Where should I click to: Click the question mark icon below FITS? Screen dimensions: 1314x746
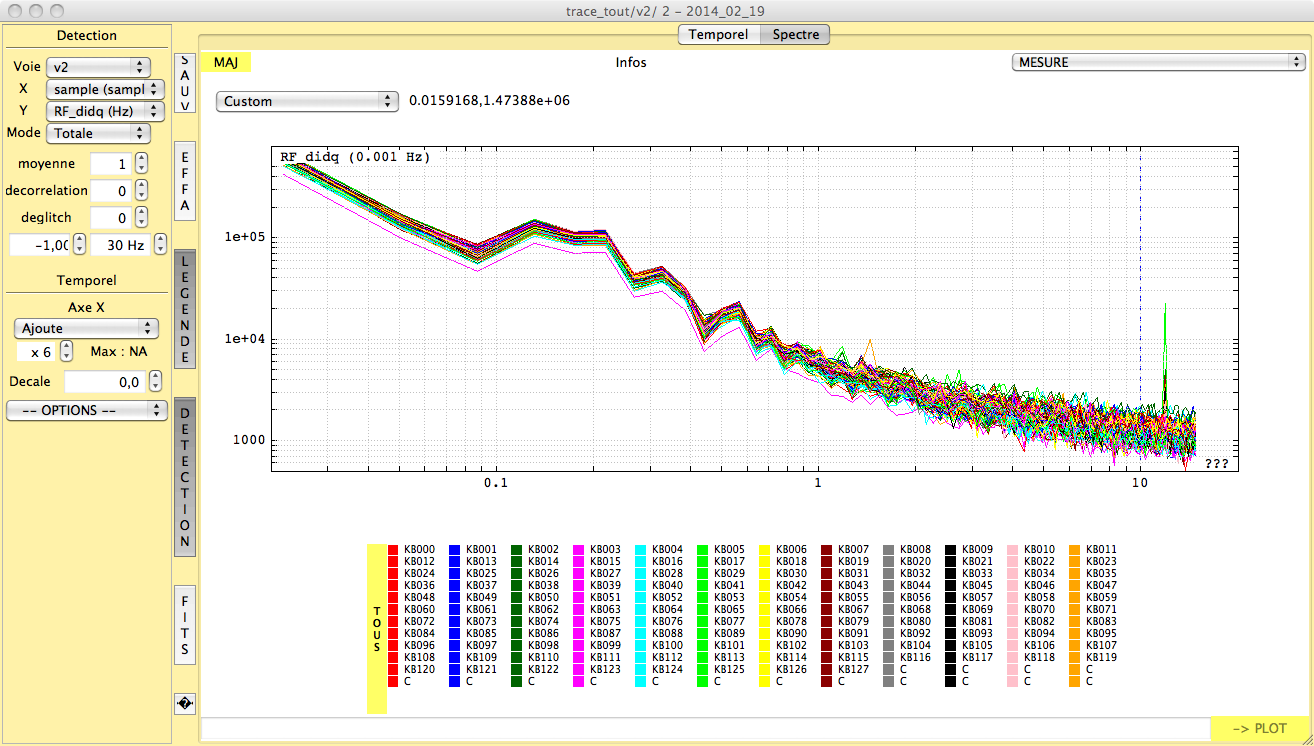coord(185,704)
